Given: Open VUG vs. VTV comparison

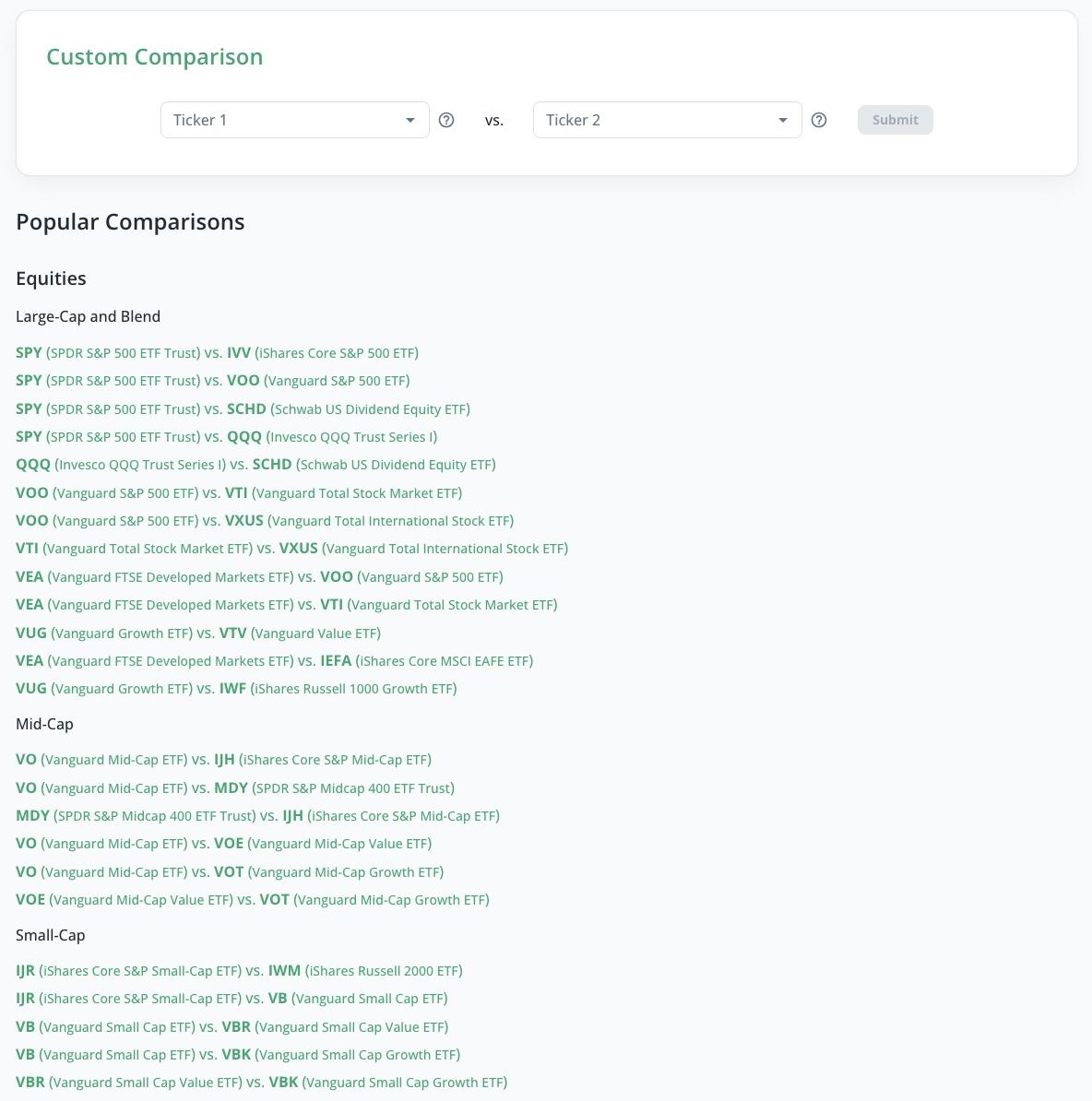Looking at the screenshot, I should pos(198,633).
